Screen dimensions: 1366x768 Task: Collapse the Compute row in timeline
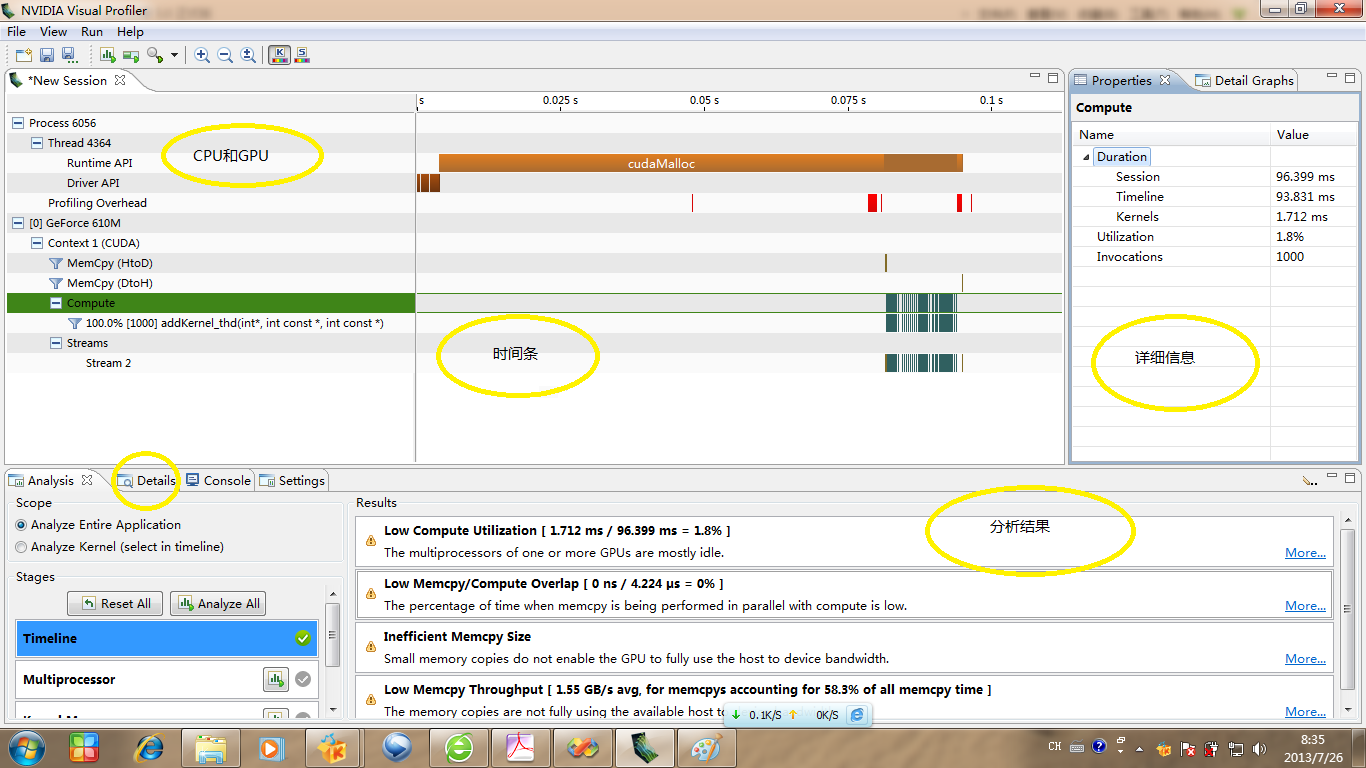pyautogui.click(x=57, y=303)
